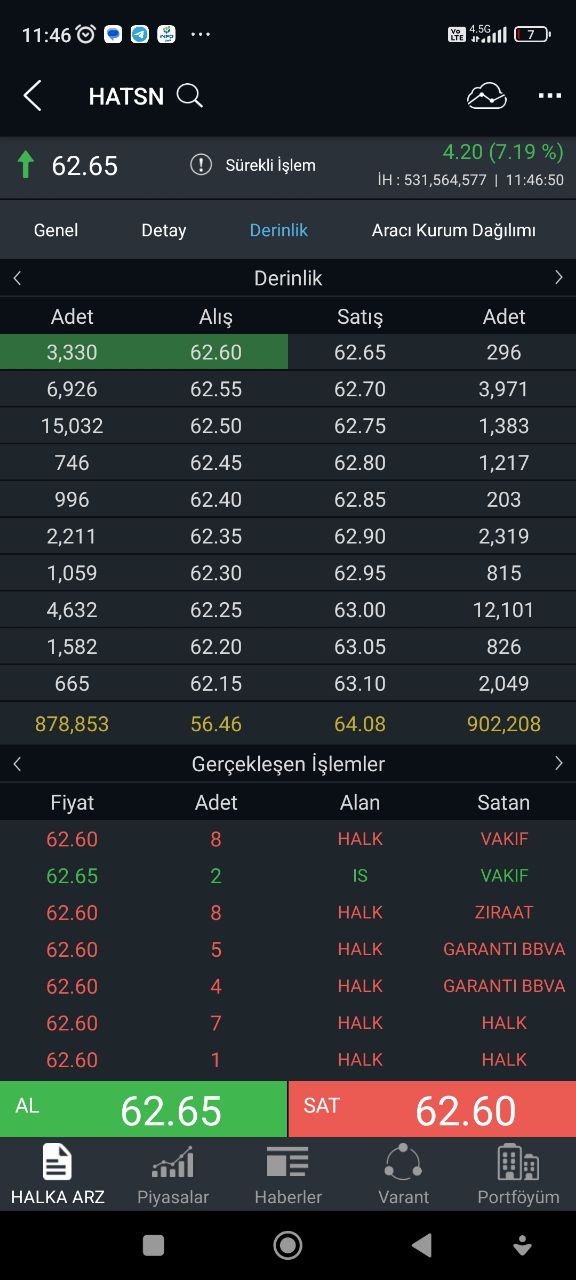Switch to Aracı Kurum Dağılımı tab
The height and width of the screenshot is (1280, 576).
point(454,230)
